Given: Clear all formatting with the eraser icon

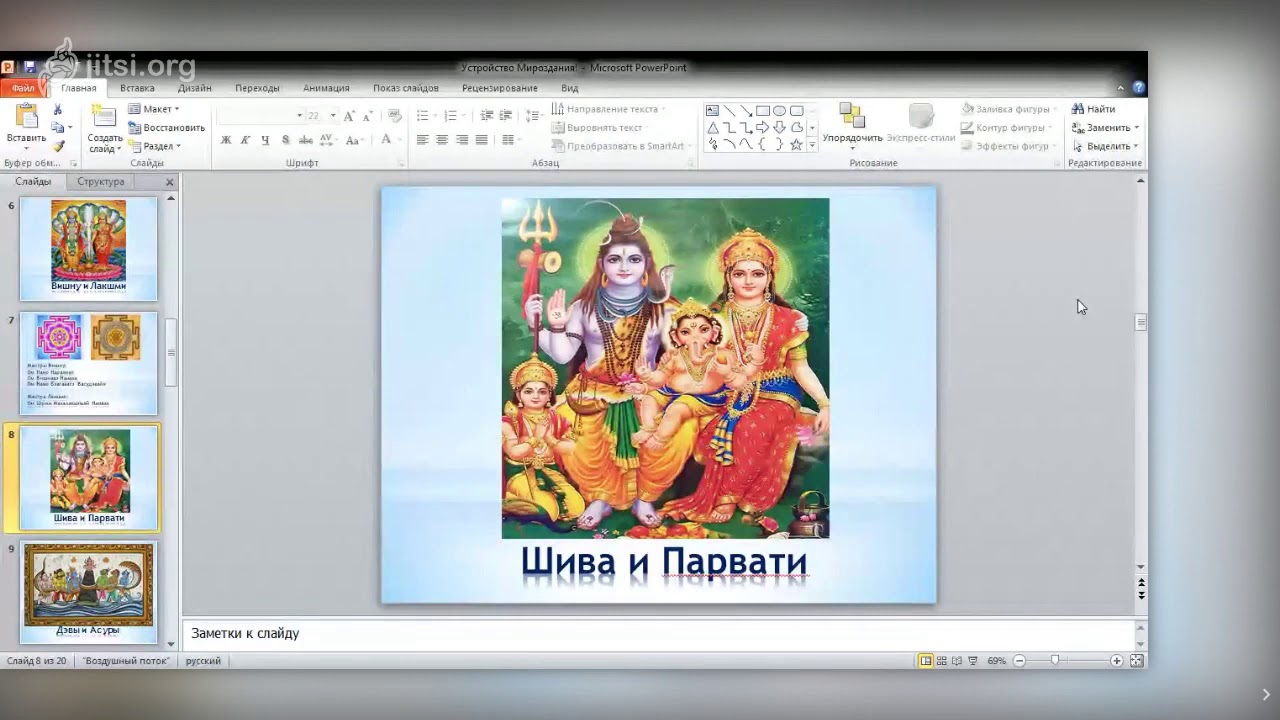Looking at the screenshot, I should pos(394,115).
